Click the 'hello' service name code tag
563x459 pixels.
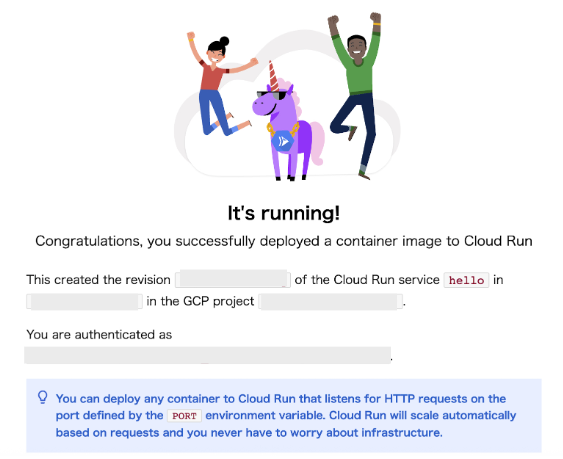point(466,280)
